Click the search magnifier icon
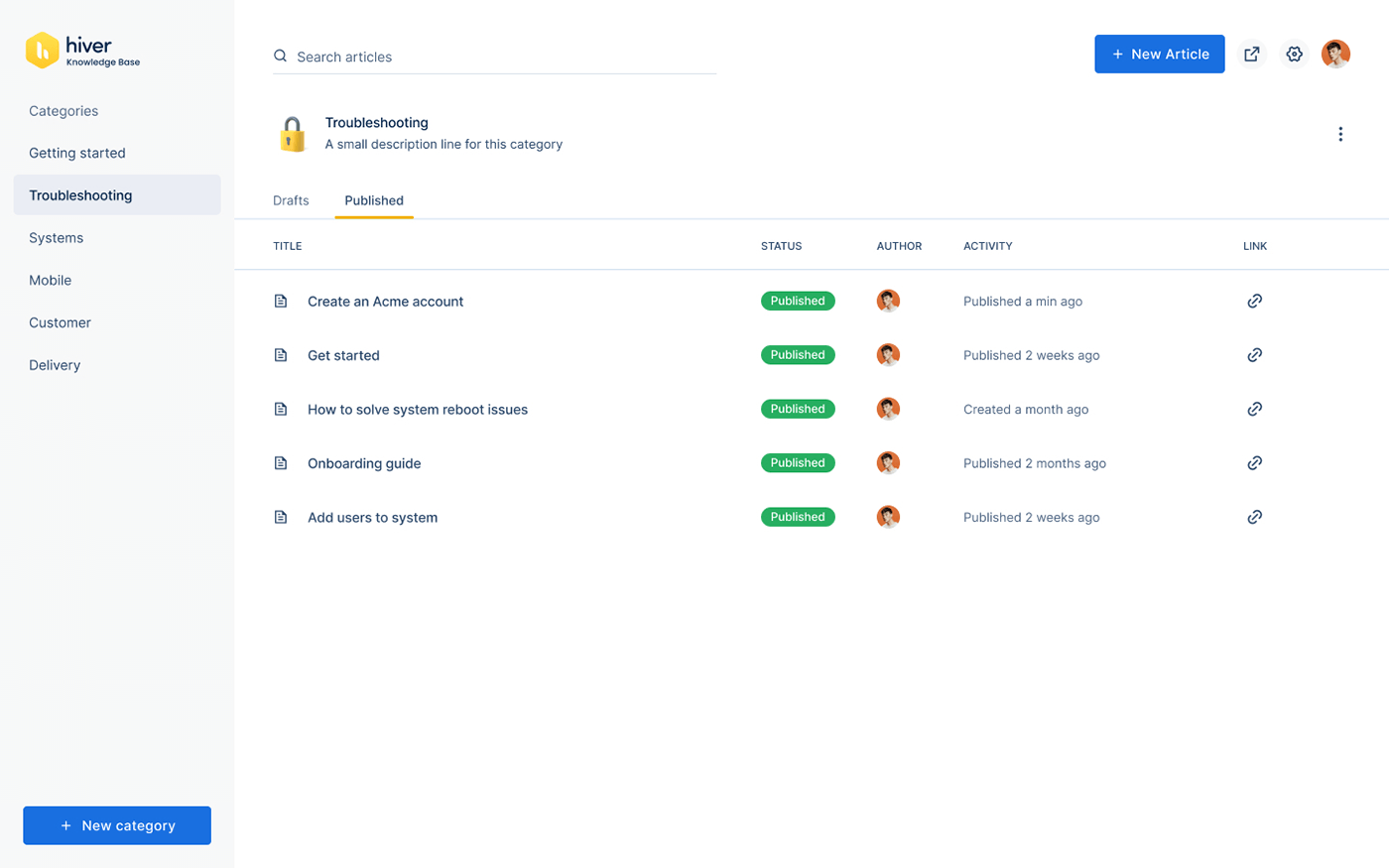 tap(281, 56)
